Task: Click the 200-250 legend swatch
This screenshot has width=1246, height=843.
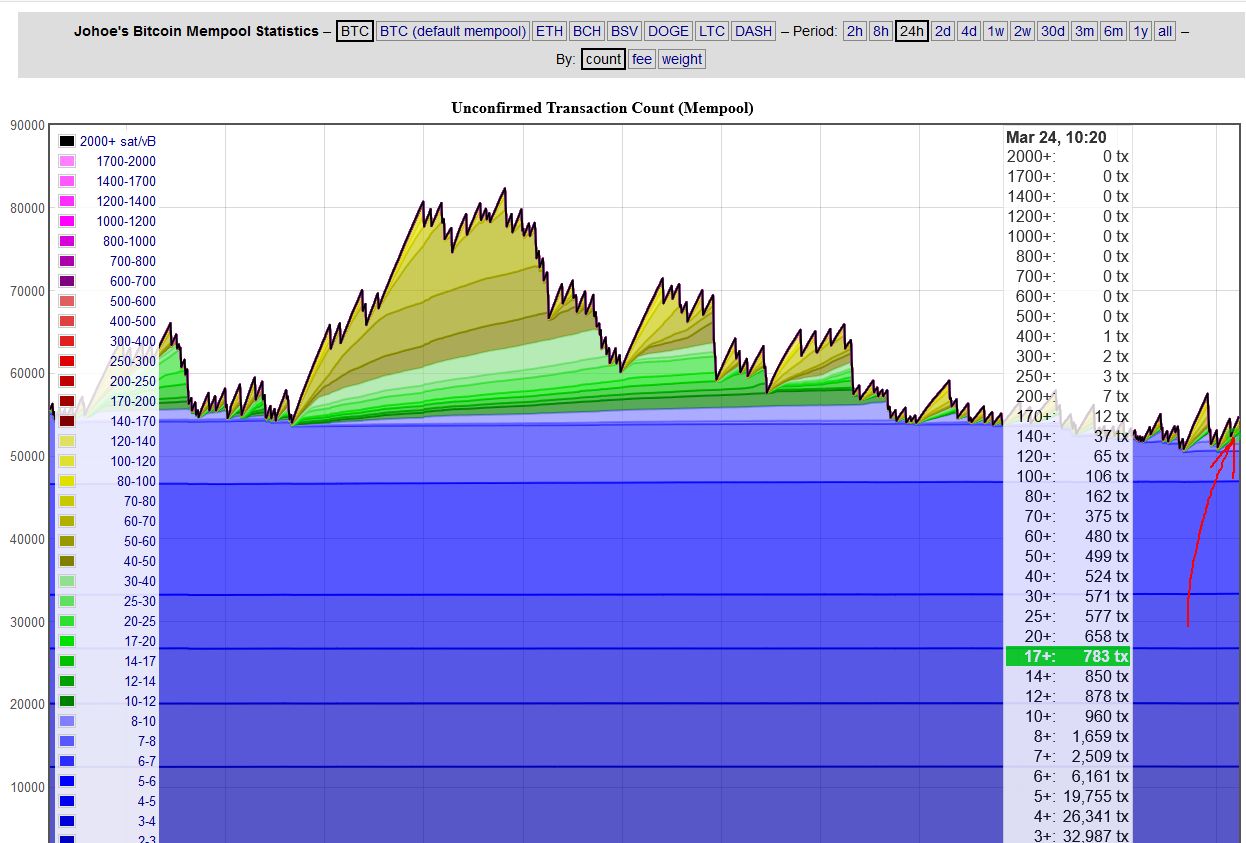Action: tap(67, 381)
